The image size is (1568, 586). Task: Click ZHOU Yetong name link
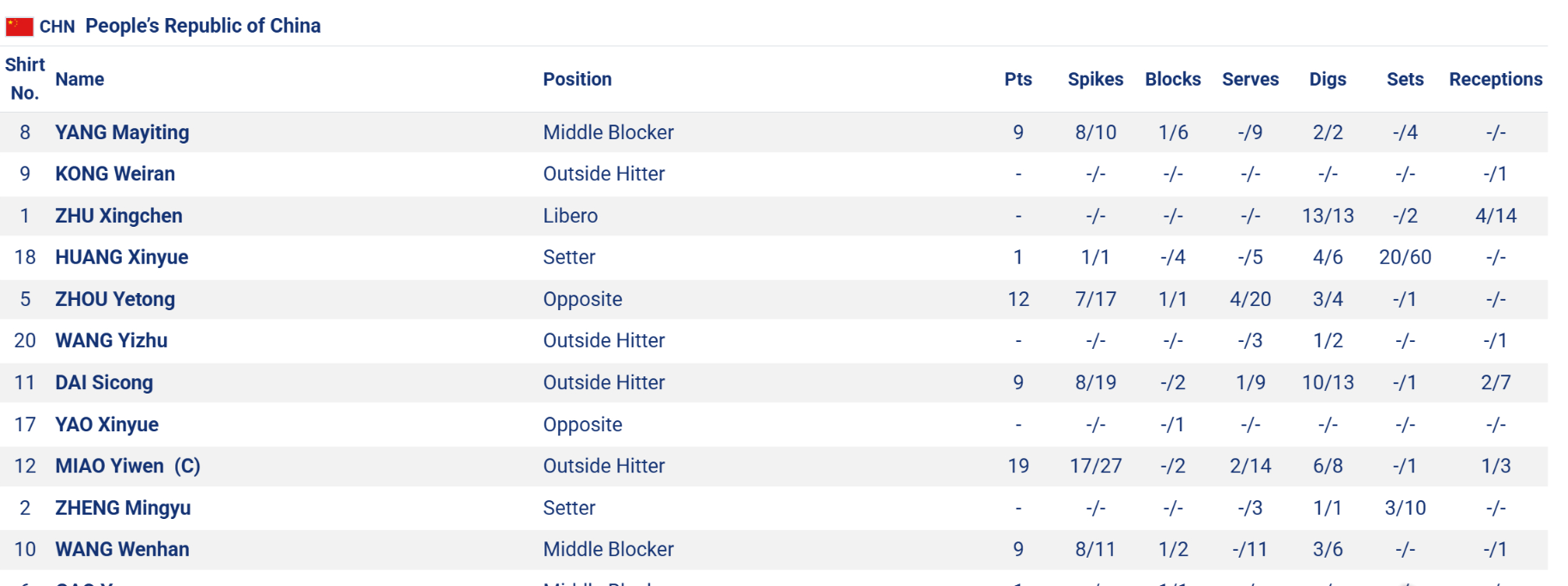point(115,299)
